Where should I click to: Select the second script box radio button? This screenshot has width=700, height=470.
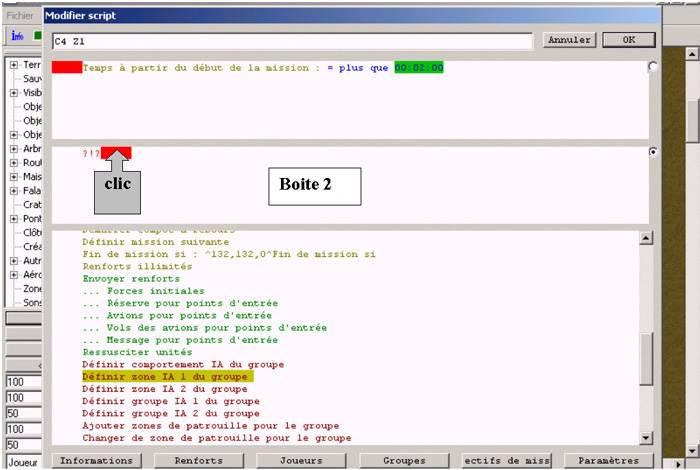[x=653, y=152]
